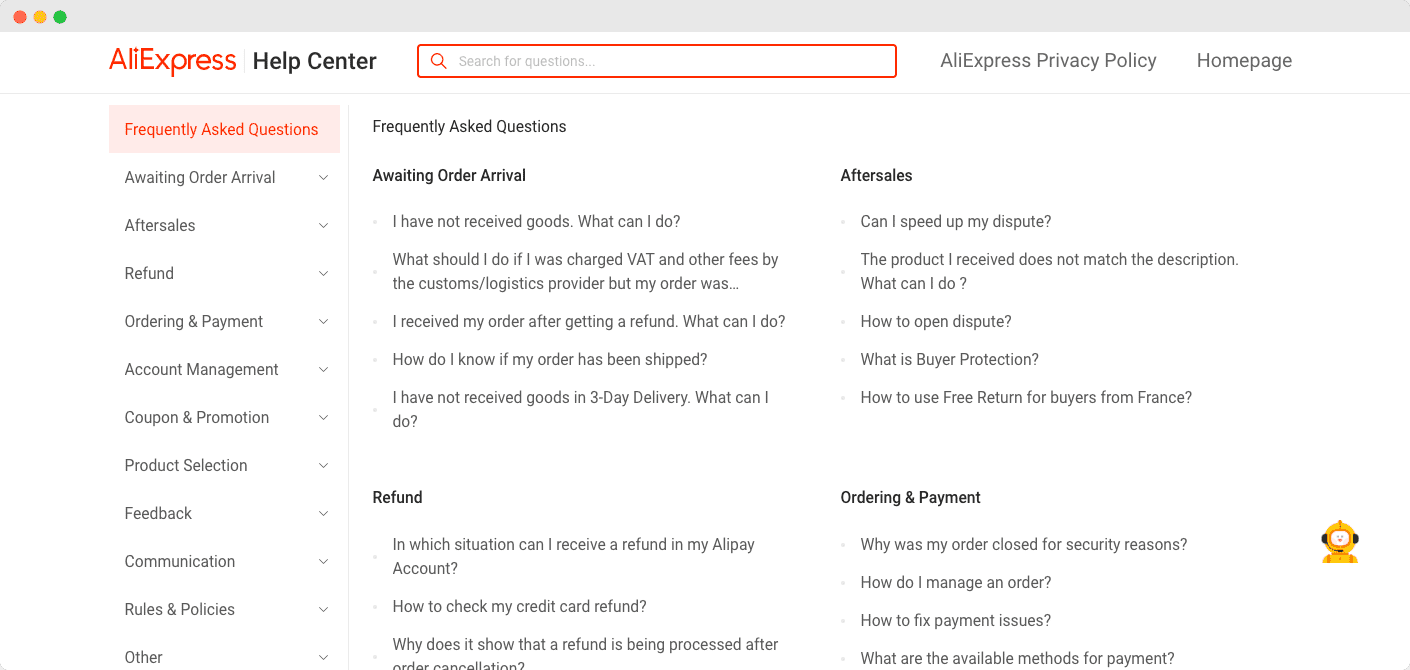
Task: Expand the Account Management section
Action: (323, 369)
